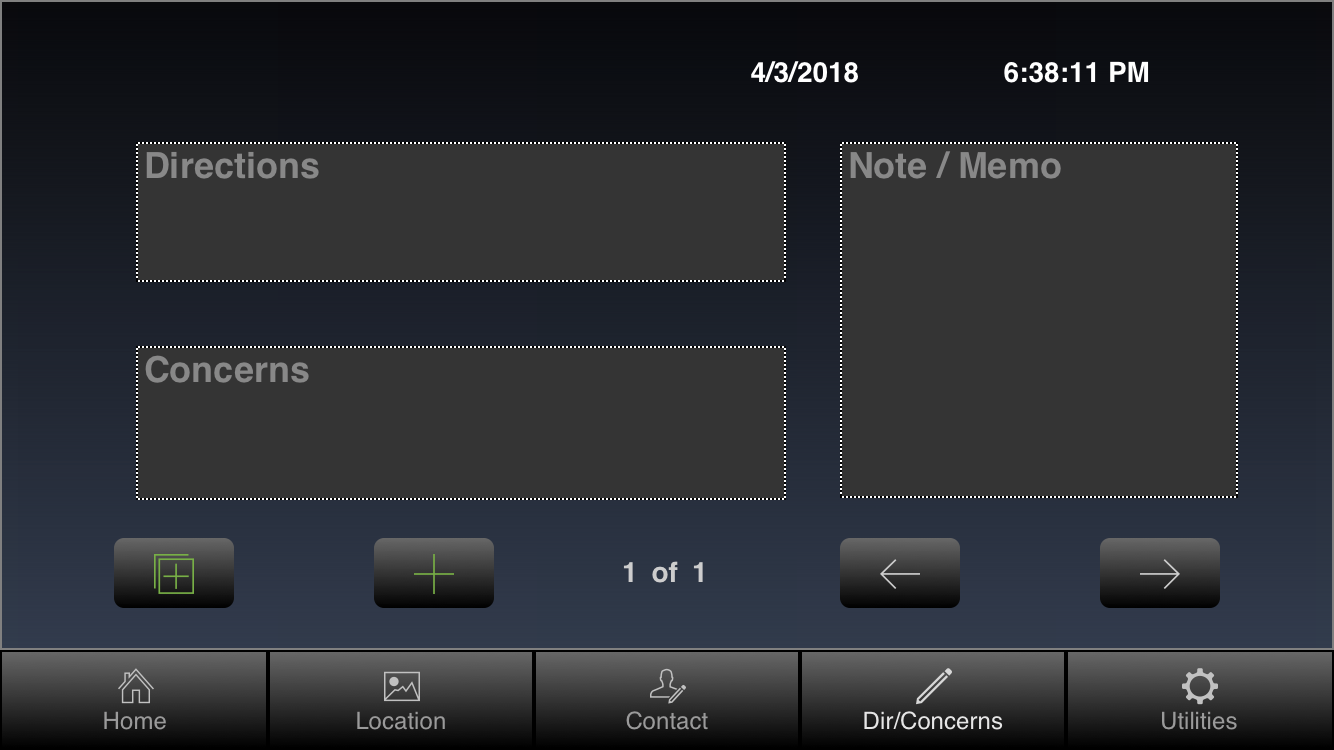This screenshot has height=750, width=1334.
Task: Focus the Directions text box
Action: tap(461, 212)
